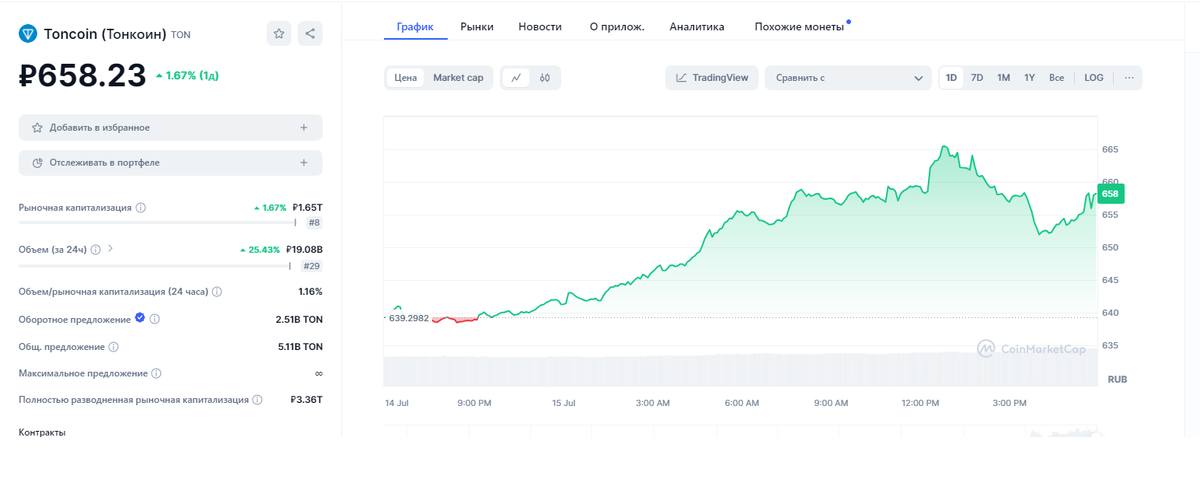This screenshot has height=504, width=1200.
Task: Click the 15 Jul axis label
Action: click(563, 403)
